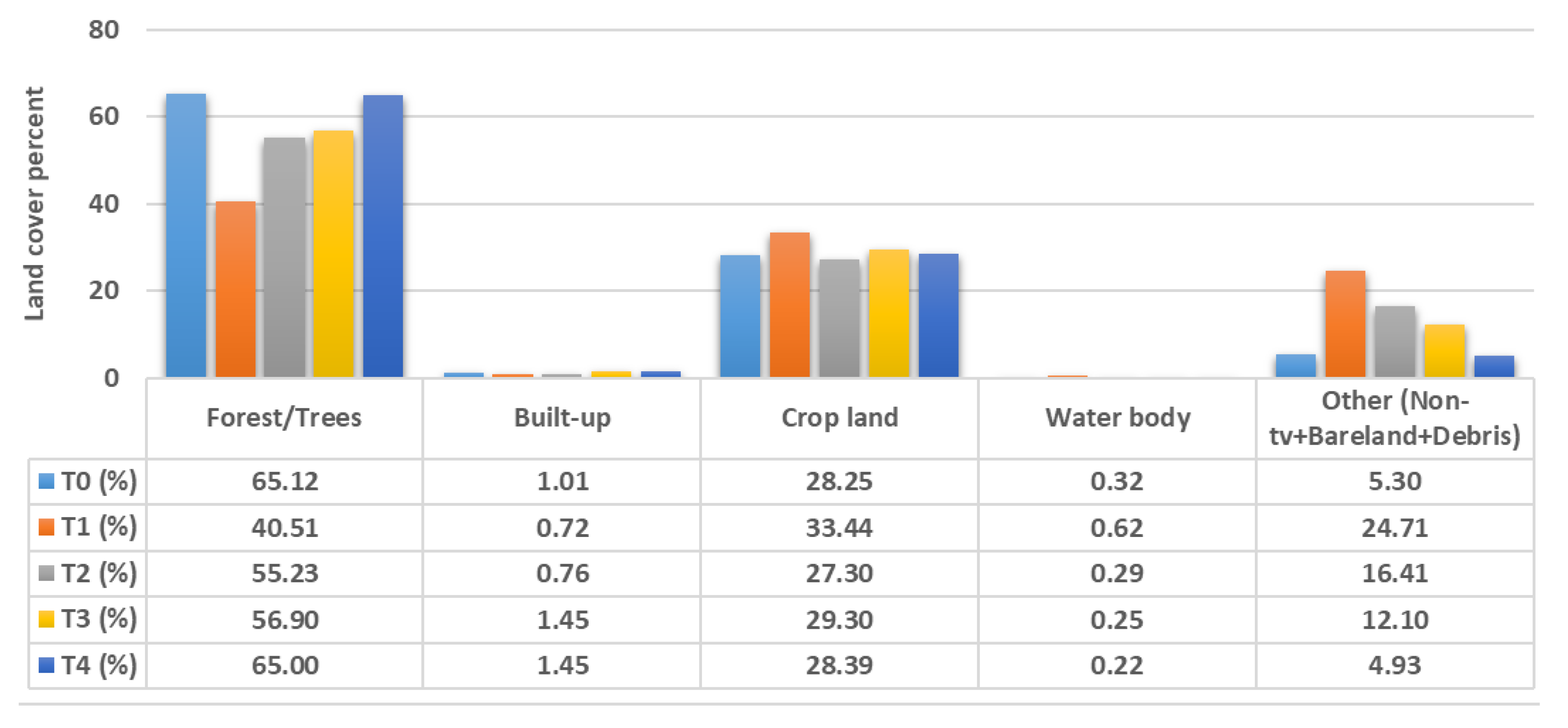Select the 24.71 cell in T1 row
Viewport: 1568px width, 728px height.
pyautogui.click(x=1394, y=528)
